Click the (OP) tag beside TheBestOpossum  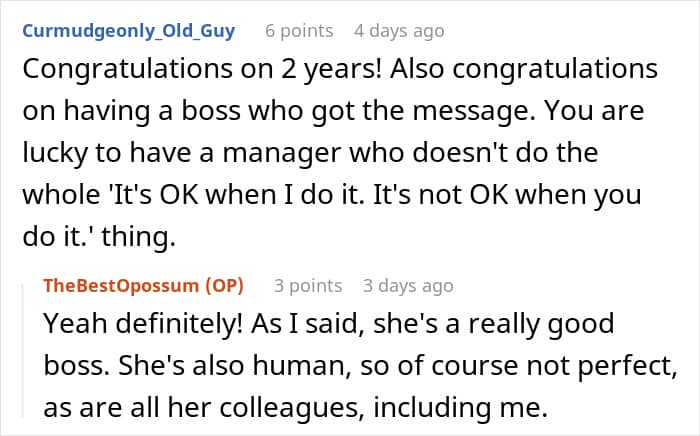click(224, 286)
